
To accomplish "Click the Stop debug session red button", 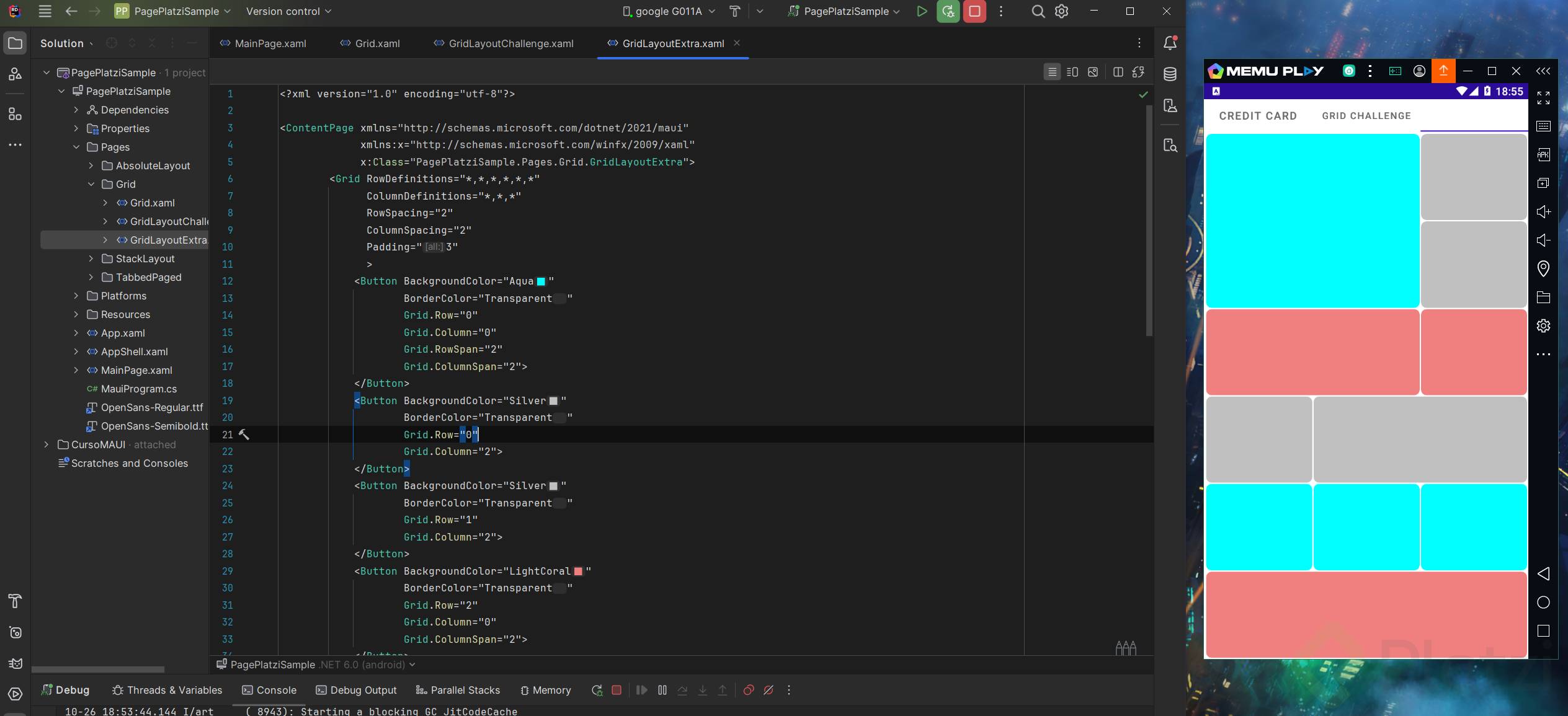I will pos(974,11).
